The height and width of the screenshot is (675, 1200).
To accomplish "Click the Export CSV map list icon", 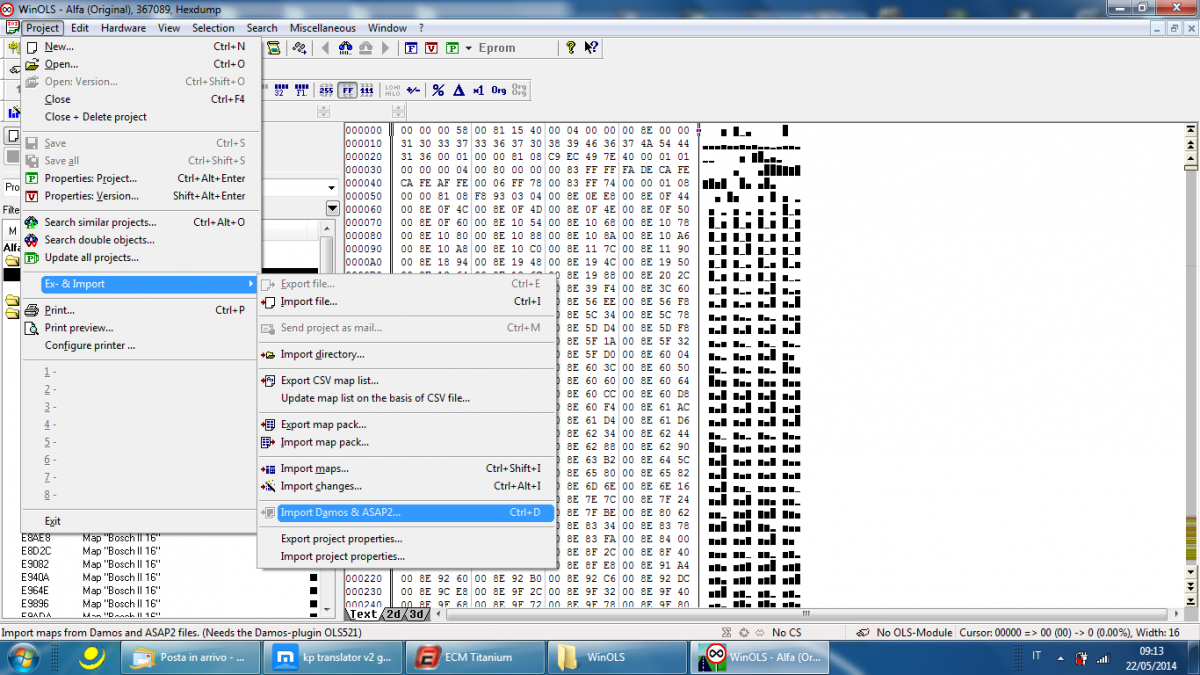I will 268,380.
